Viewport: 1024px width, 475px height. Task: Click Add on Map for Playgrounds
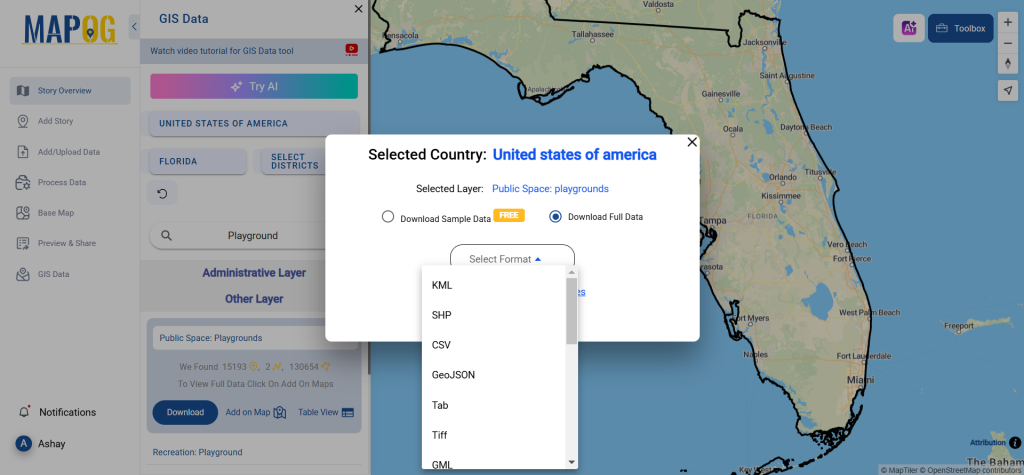(256, 412)
